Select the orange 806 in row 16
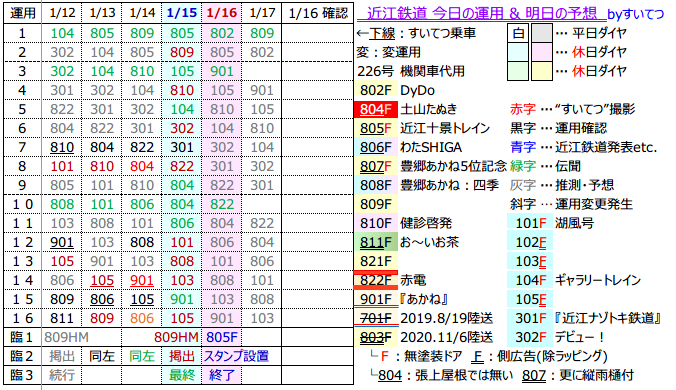The image size is (676, 390). point(142,318)
